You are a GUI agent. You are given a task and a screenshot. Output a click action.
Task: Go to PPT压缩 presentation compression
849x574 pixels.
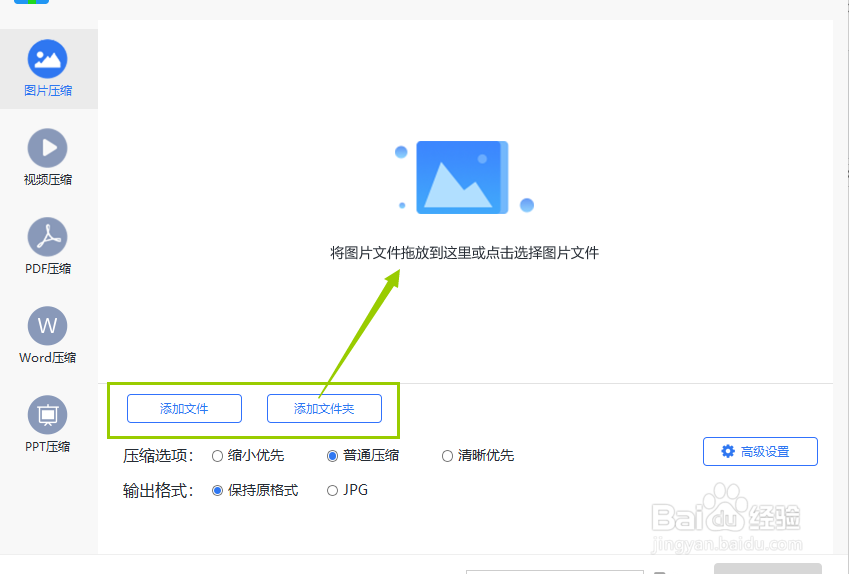(48, 424)
